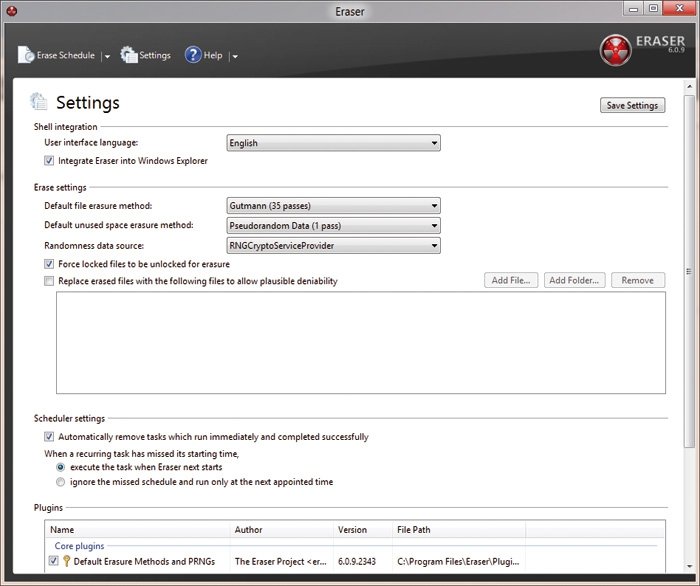Open Default file erasure method dropdown
The image size is (700, 586).
333,206
